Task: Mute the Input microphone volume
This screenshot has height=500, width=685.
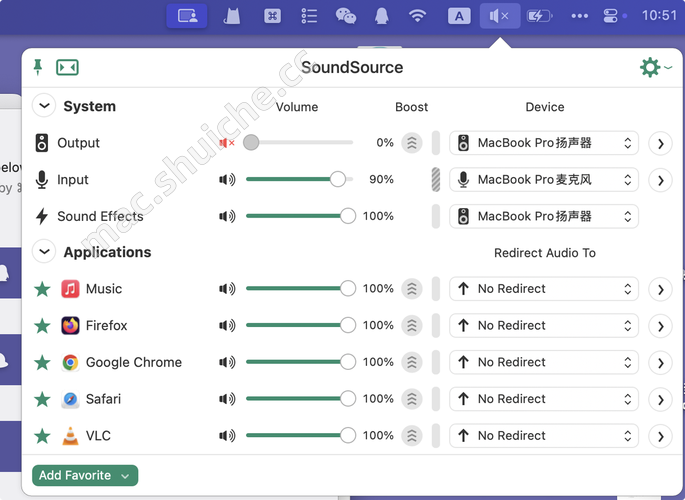Action: pyautogui.click(x=227, y=180)
